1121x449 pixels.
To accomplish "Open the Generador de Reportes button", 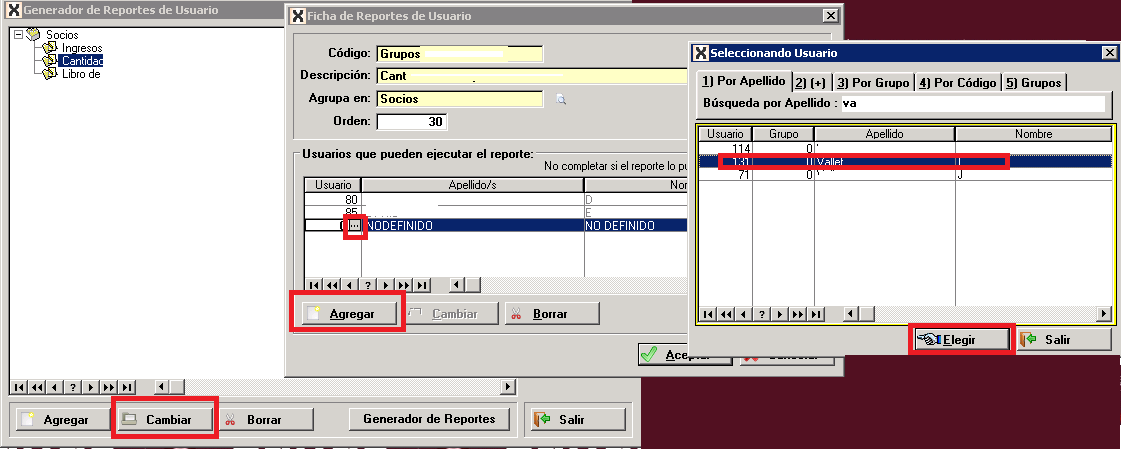I will (429, 419).
